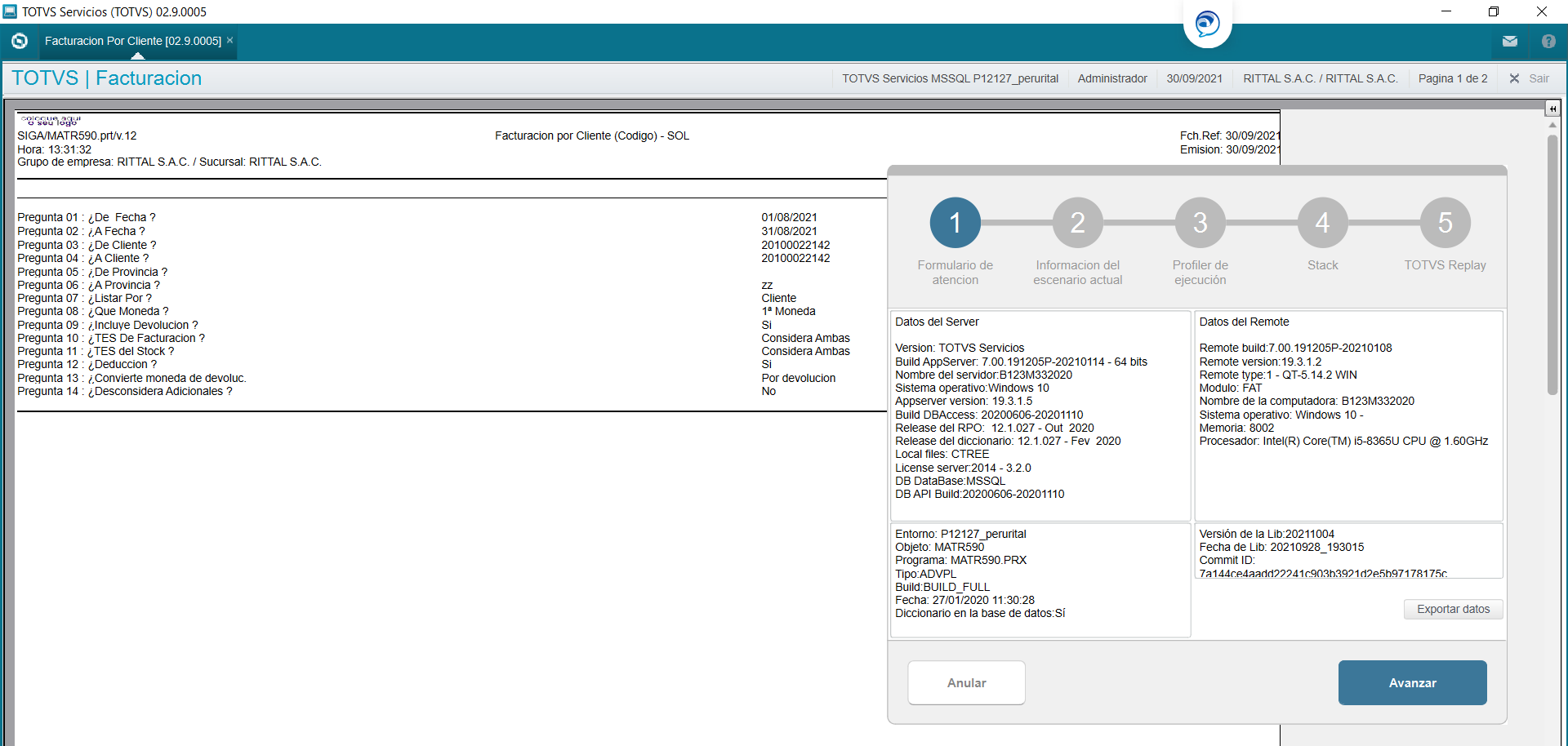Click the '01/08/2021' start date value
Screen dimensions: 1568x746
(x=789, y=217)
